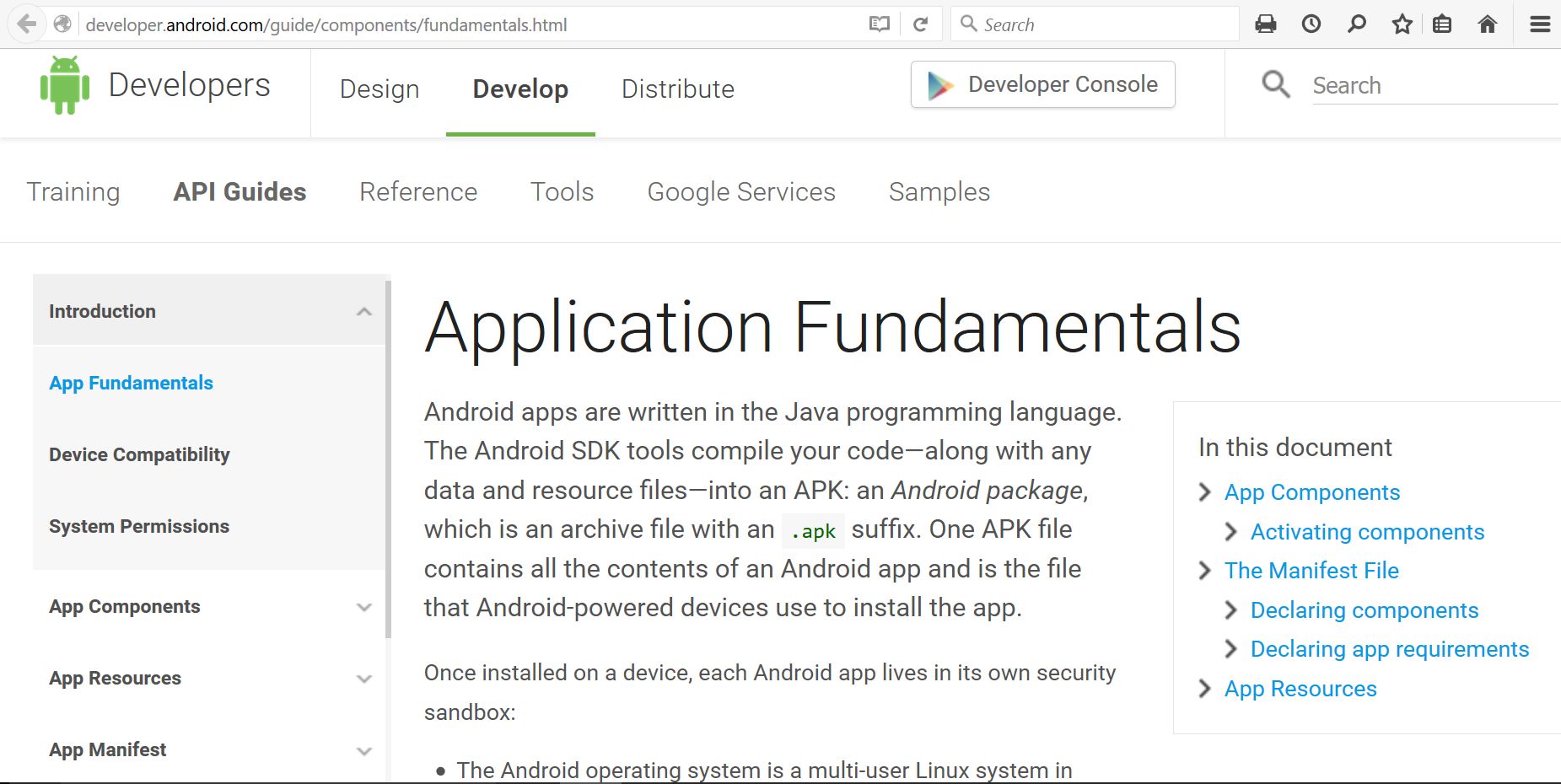Expand the App Manifest section
1561x784 pixels.
click(x=363, y=750)
